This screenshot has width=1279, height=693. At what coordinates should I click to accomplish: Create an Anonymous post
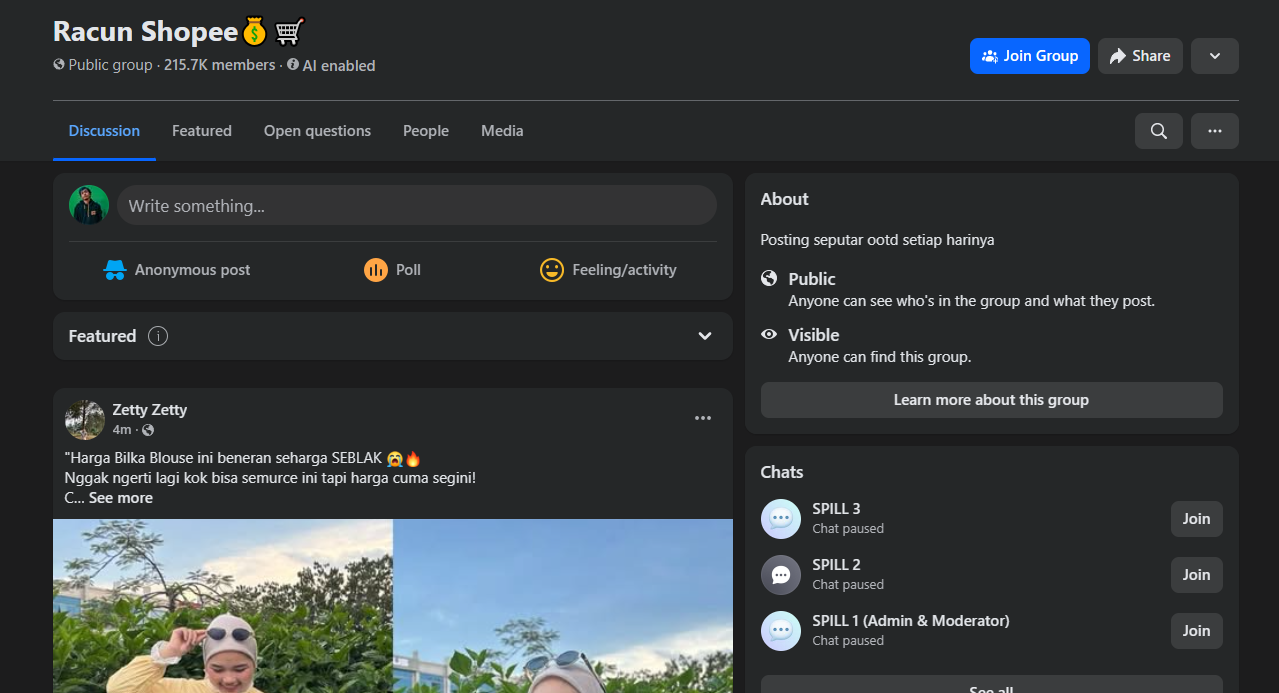[177, 270]
